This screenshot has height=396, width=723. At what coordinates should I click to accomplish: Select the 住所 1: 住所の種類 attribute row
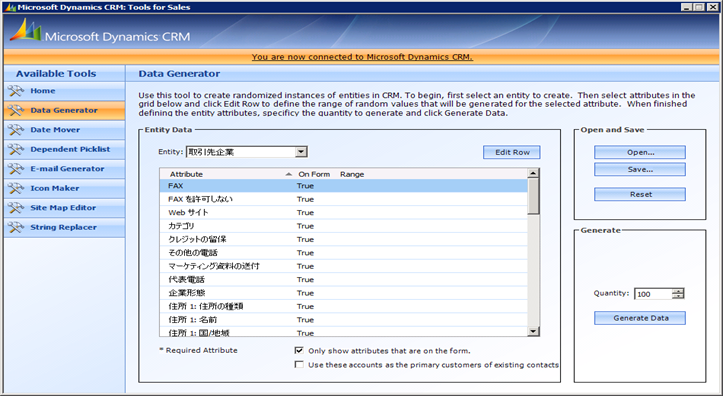pos(344,306)
